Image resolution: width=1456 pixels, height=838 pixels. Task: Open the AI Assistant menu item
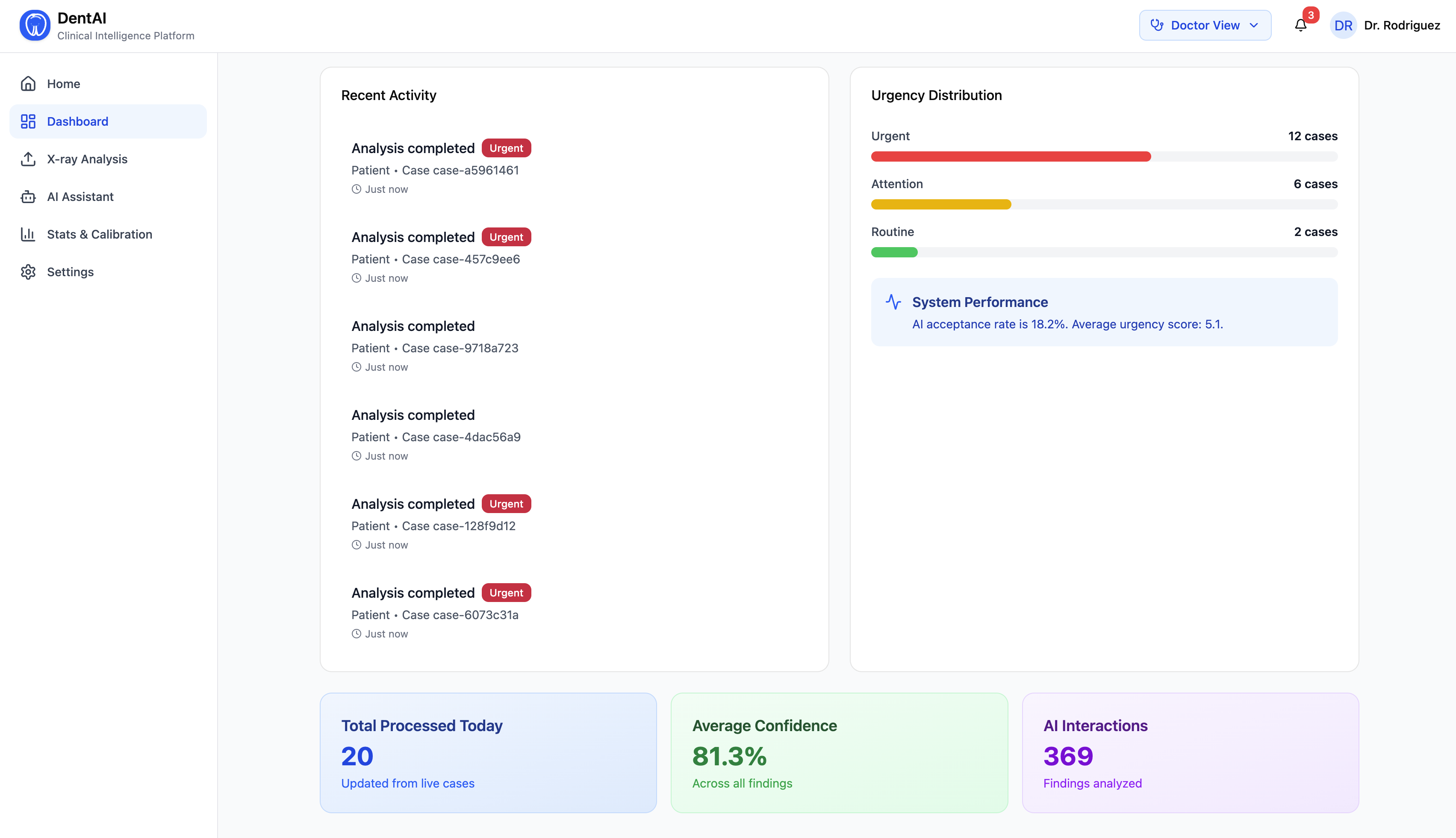tap(80, 197)
